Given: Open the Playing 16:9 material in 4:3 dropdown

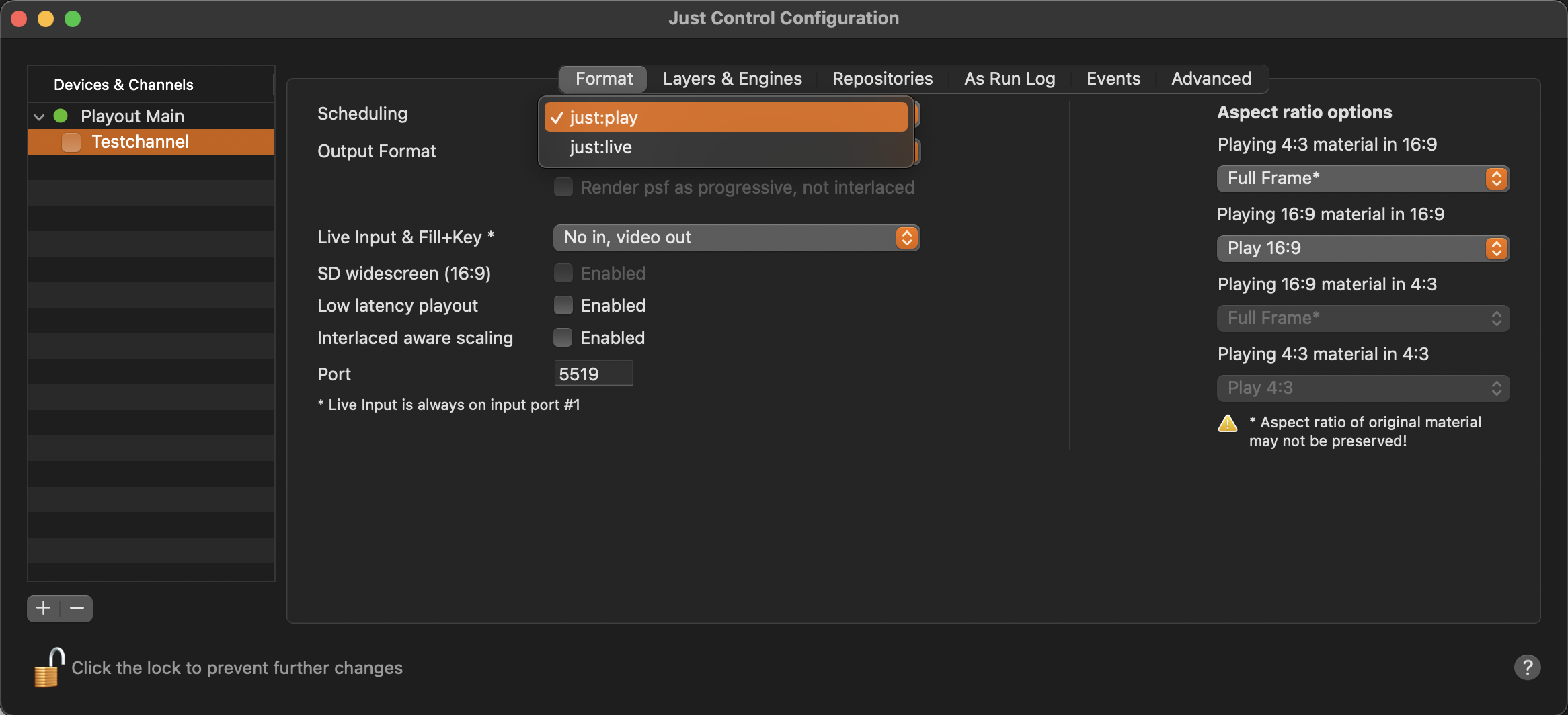Looking at the screenshot, I should [x=1363, y=318].
